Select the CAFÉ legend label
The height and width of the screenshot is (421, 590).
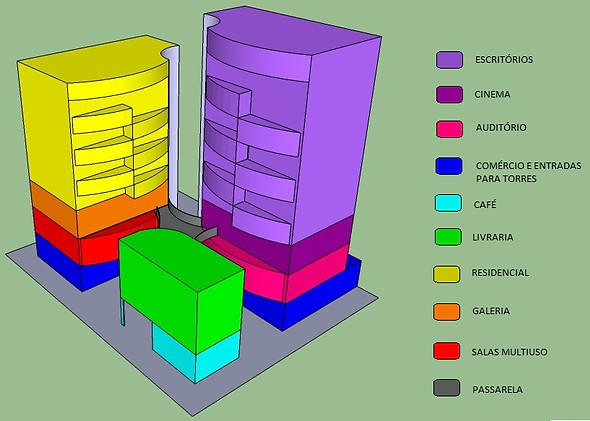coord(485,204)
